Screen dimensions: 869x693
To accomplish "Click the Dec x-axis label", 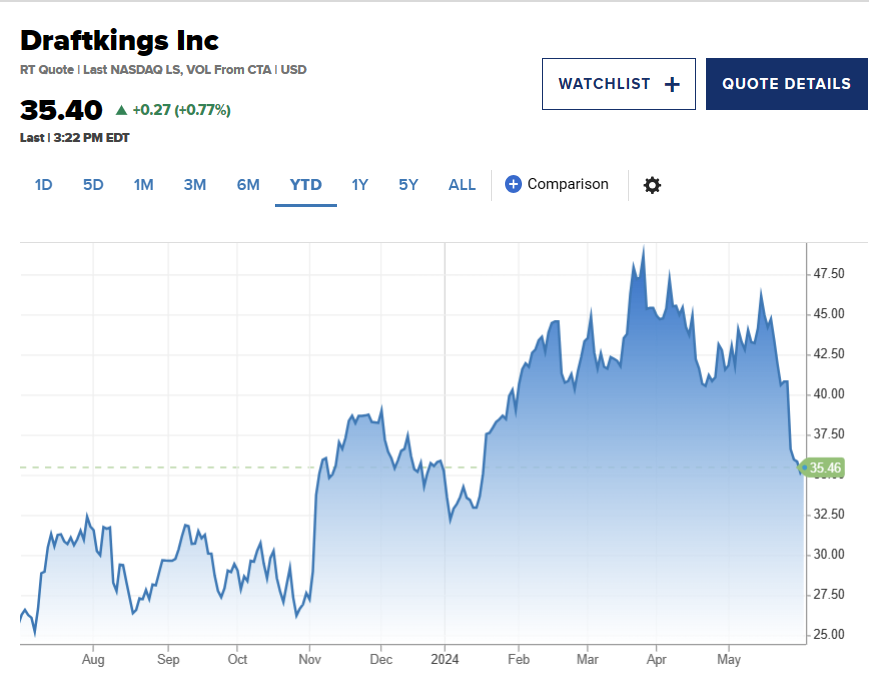I will [x=381, y=660].
